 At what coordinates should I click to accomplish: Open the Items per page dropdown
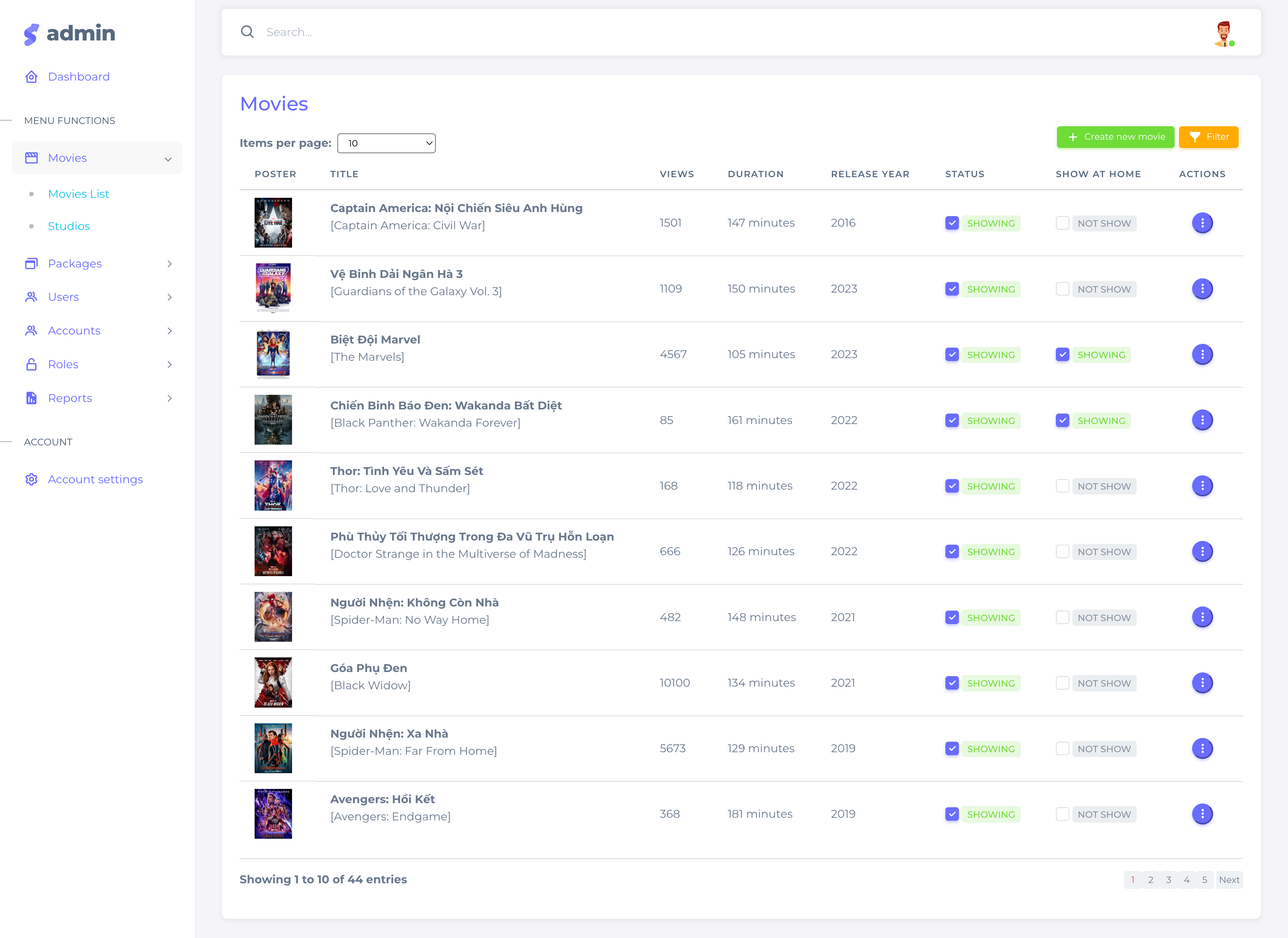pos(386,143)
